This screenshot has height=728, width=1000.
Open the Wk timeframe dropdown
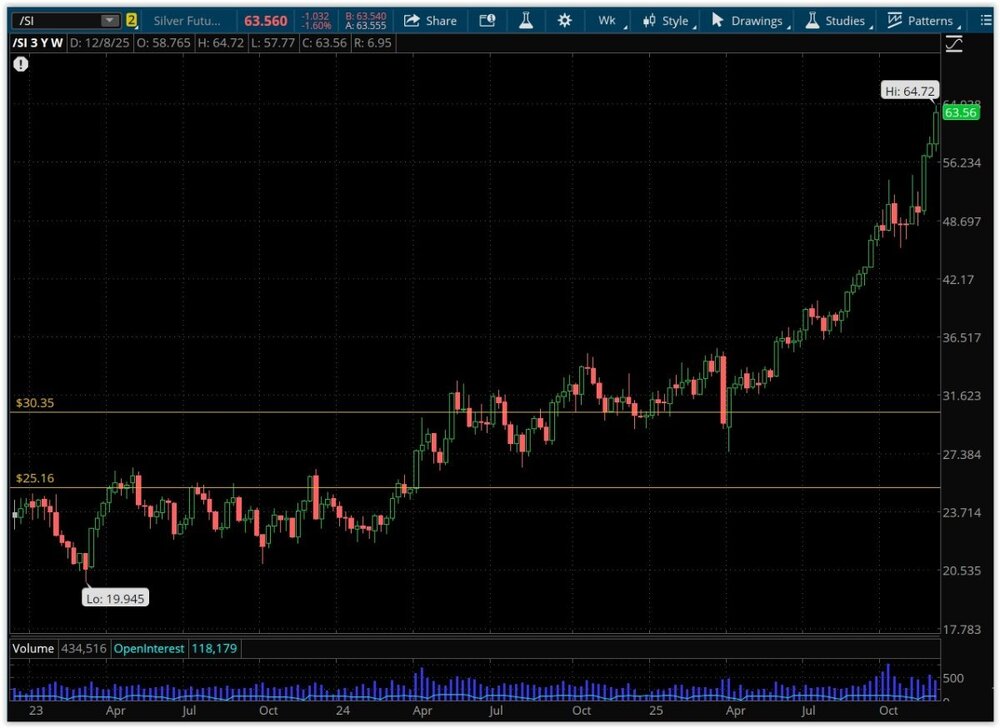pos(609,21)
